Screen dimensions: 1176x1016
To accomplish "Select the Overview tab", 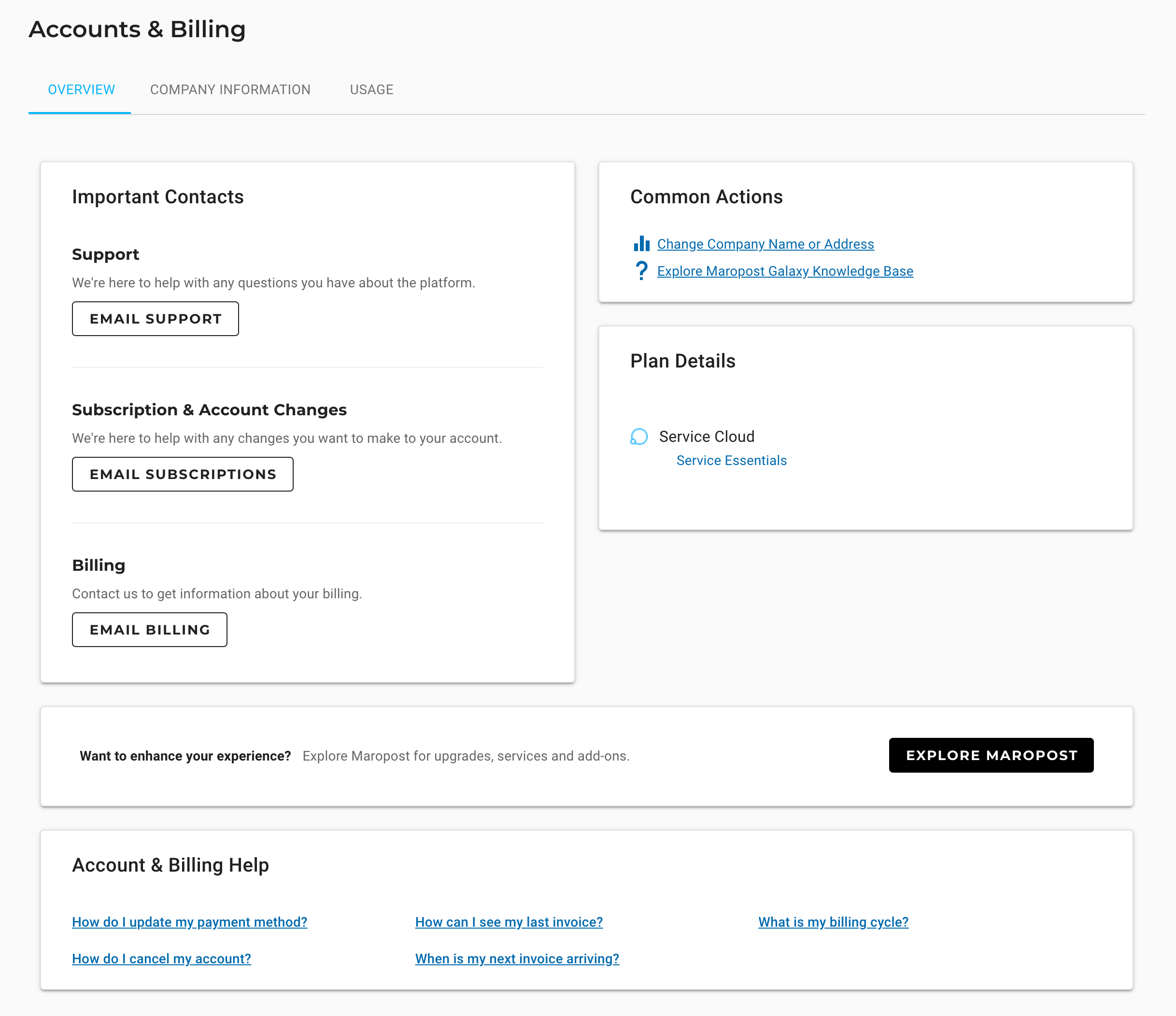I will tap(81, 90).
